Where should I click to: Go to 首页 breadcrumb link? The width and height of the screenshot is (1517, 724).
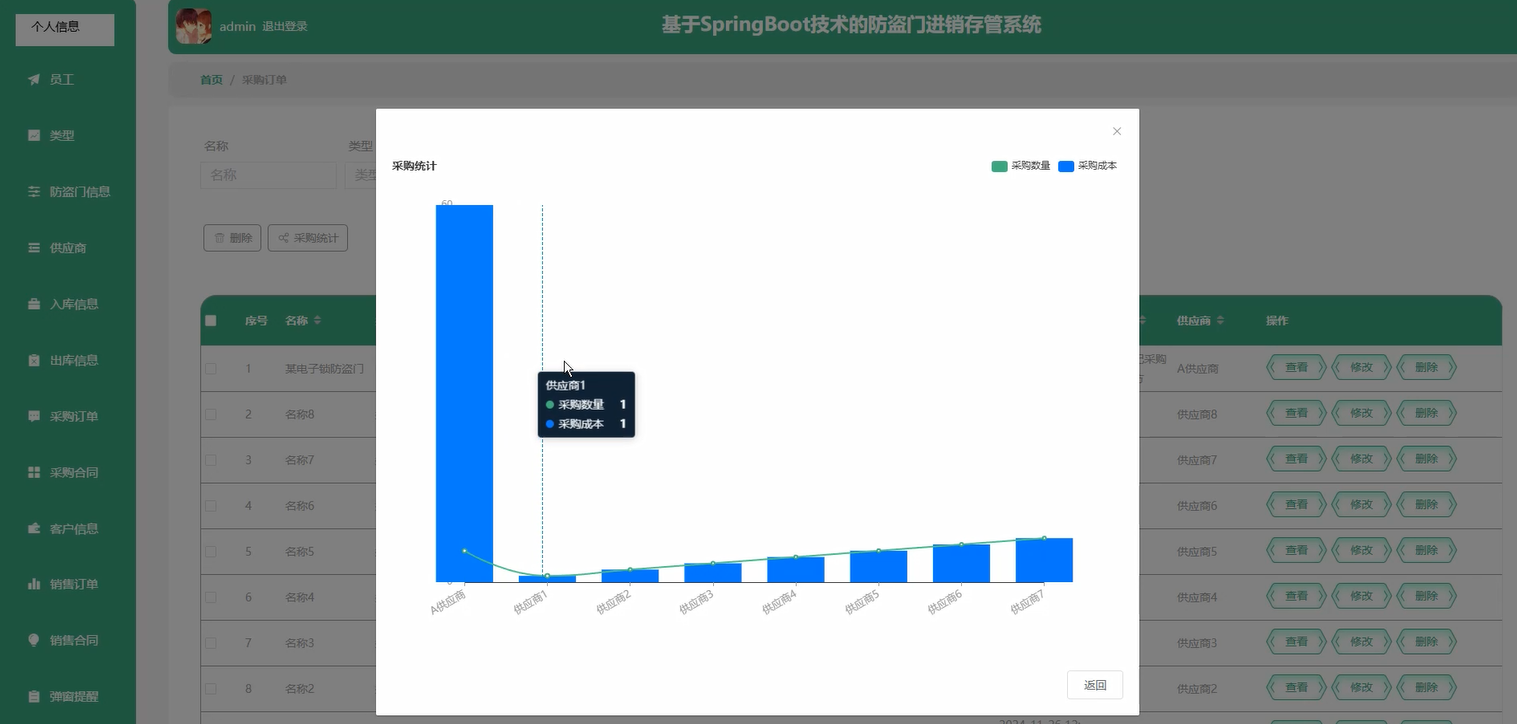click(x=211, y=80)
